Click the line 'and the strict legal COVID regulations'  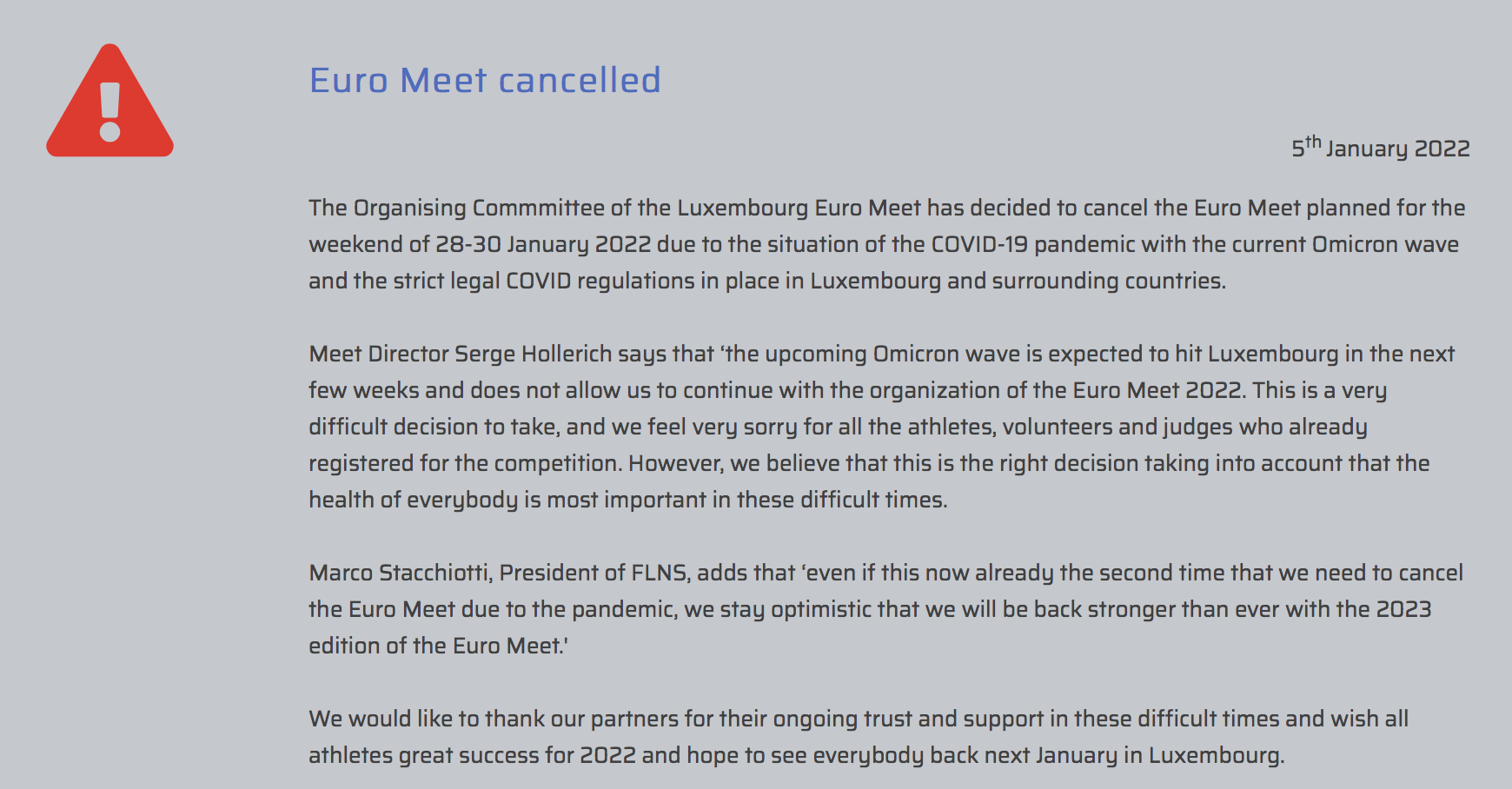[x=767, y=281]
